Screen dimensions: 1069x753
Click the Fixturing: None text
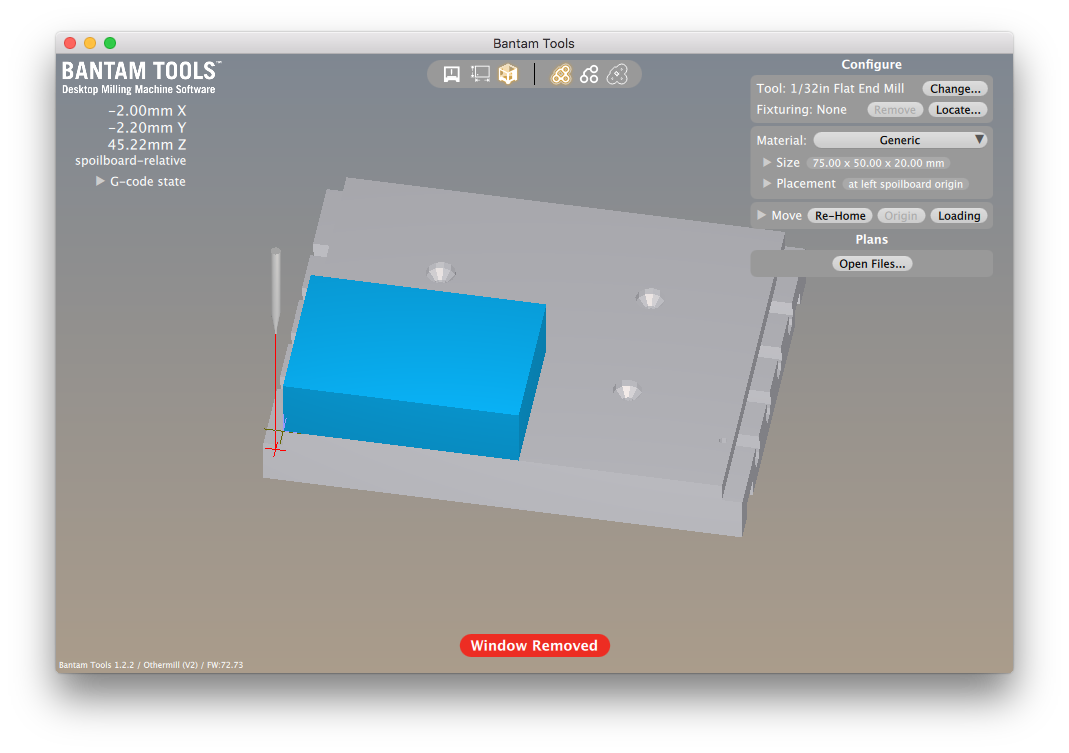coord(802,110)
